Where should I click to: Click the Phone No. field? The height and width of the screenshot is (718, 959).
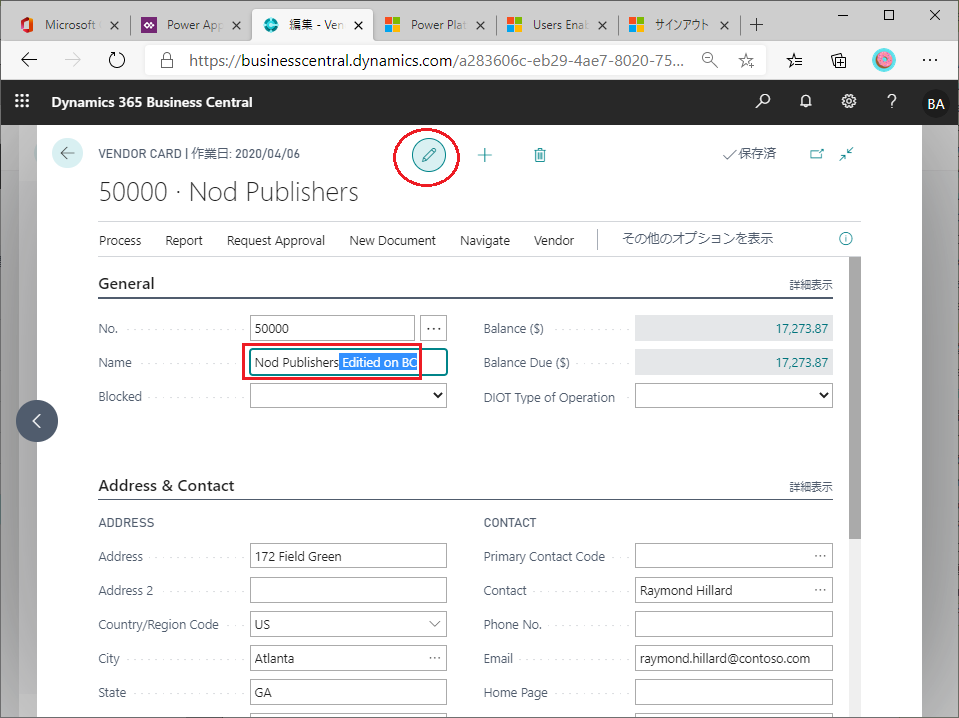(x=733, y=624)
